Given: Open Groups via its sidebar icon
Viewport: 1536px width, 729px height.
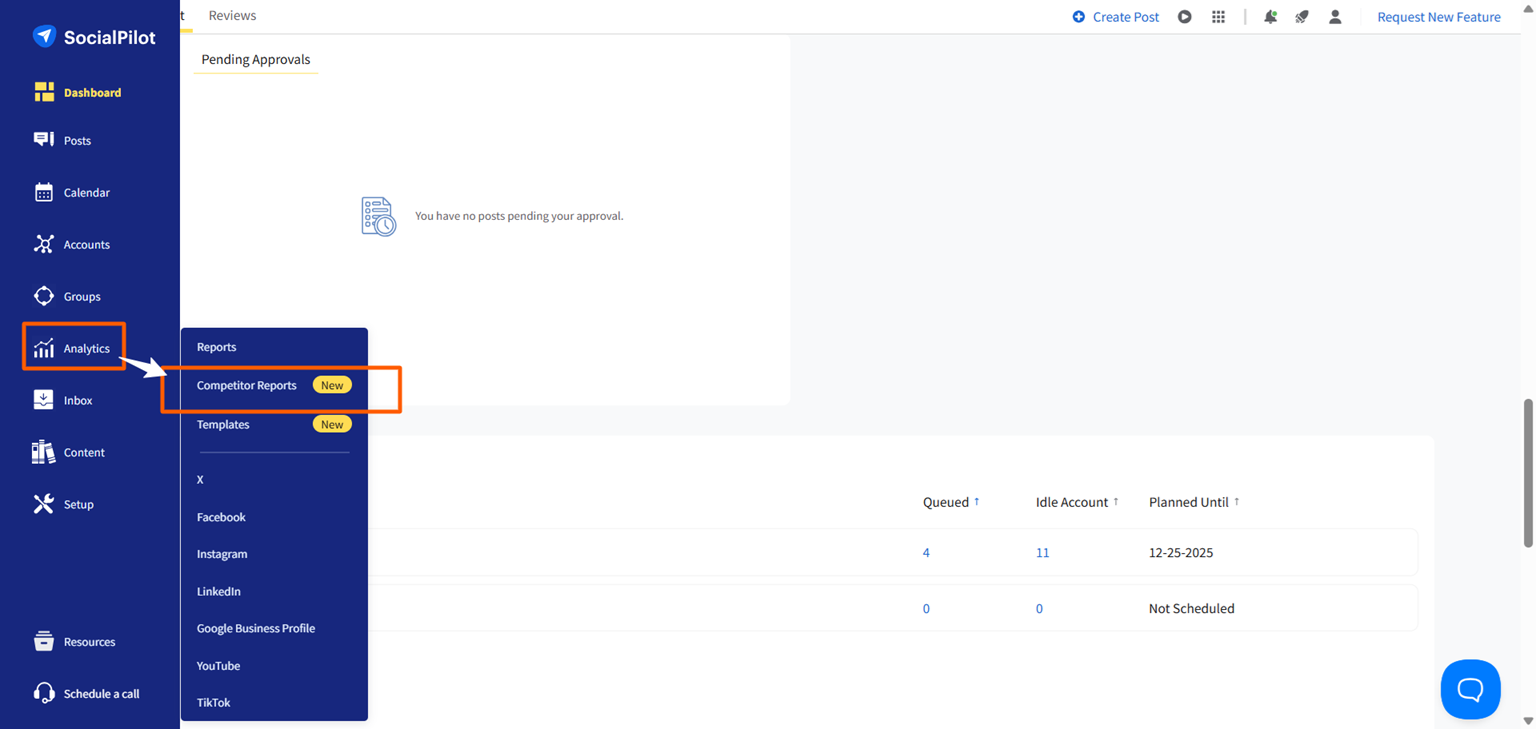Looking at the screenshot, I should pos(44,296).
